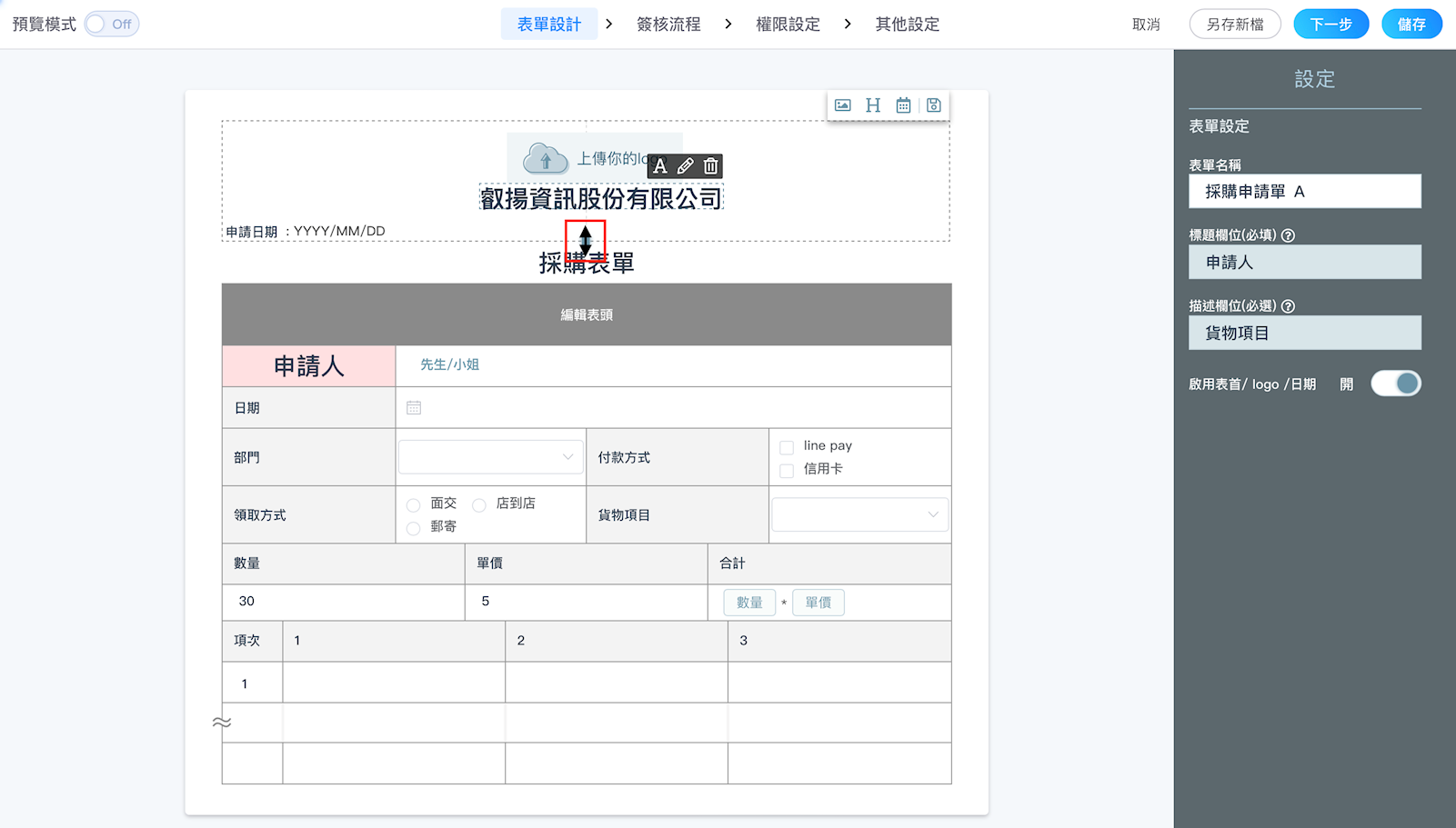Toggle the 預覽模式 switch
This screenshot has height=828, width=1456.
[x=111, y=25]
